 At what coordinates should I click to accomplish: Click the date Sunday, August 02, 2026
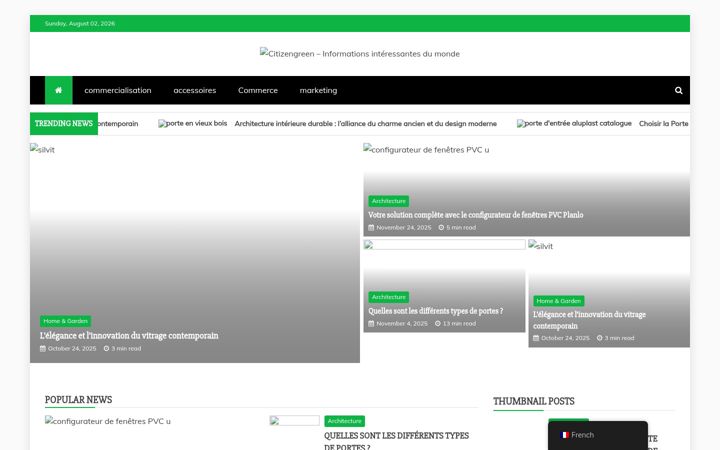click(x=80, y=23)
